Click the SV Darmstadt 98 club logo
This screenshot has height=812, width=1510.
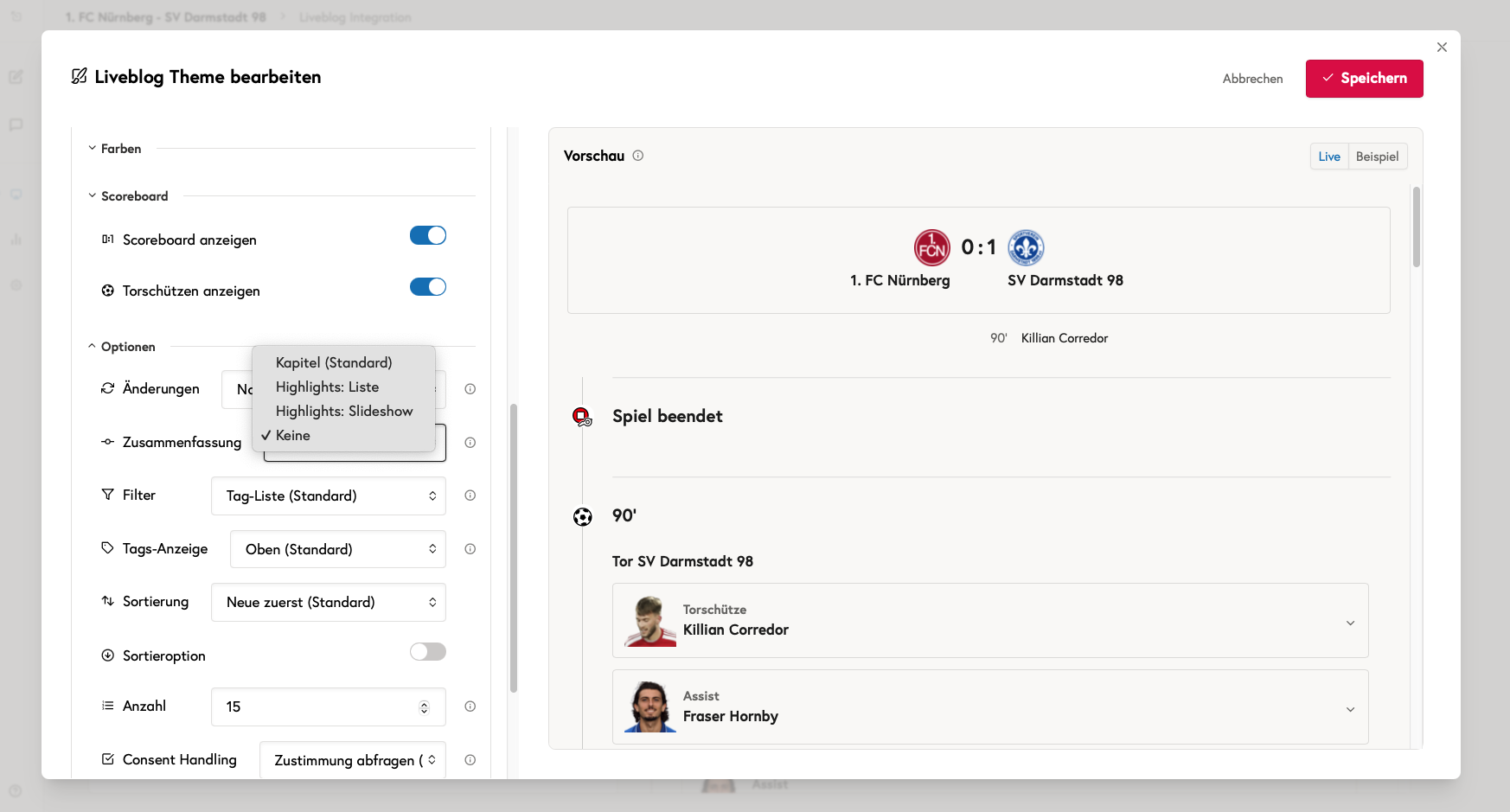coord(1026,248)
